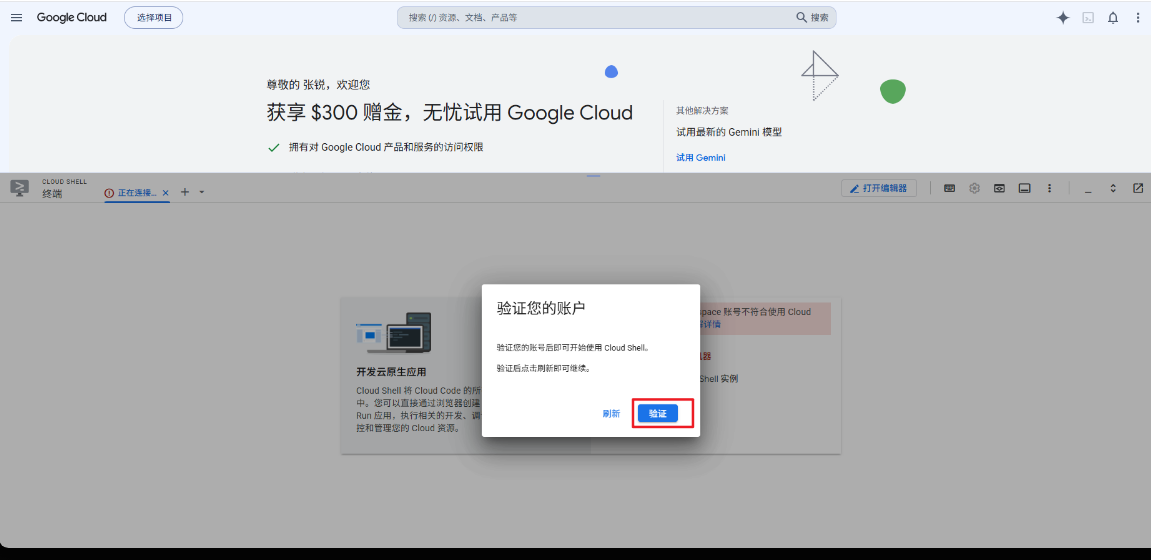This screenshot has width=1151, height=560.
Task: Click the web preview icon
Action: (x=999, y=189)
